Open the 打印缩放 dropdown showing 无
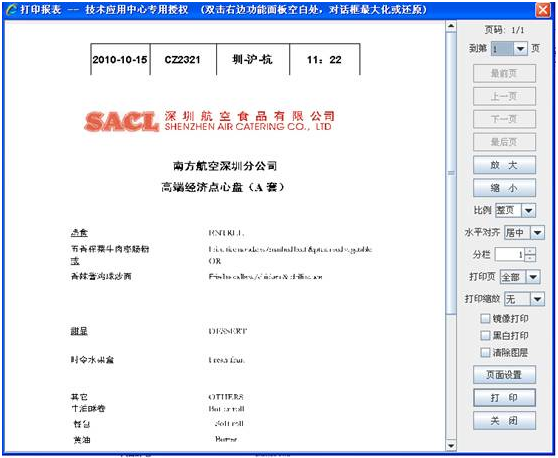558x458 pixels. point(537,299)
